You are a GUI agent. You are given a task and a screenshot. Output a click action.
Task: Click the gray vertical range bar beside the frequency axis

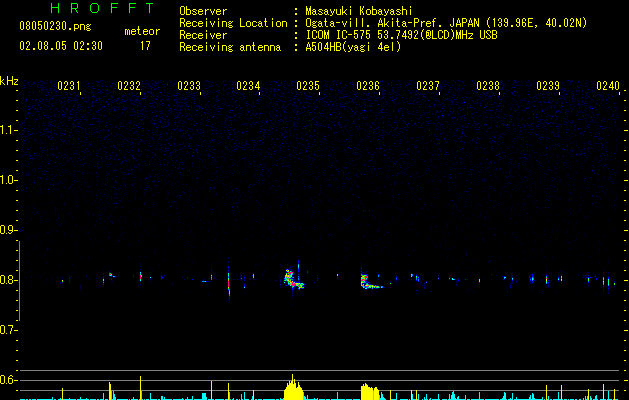[x=19, y=281]
